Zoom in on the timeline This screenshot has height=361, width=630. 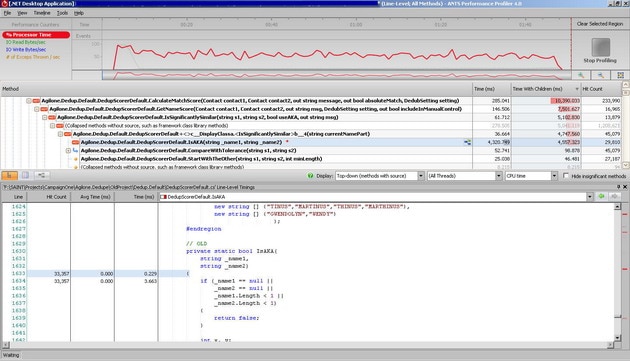coord(581,75)
